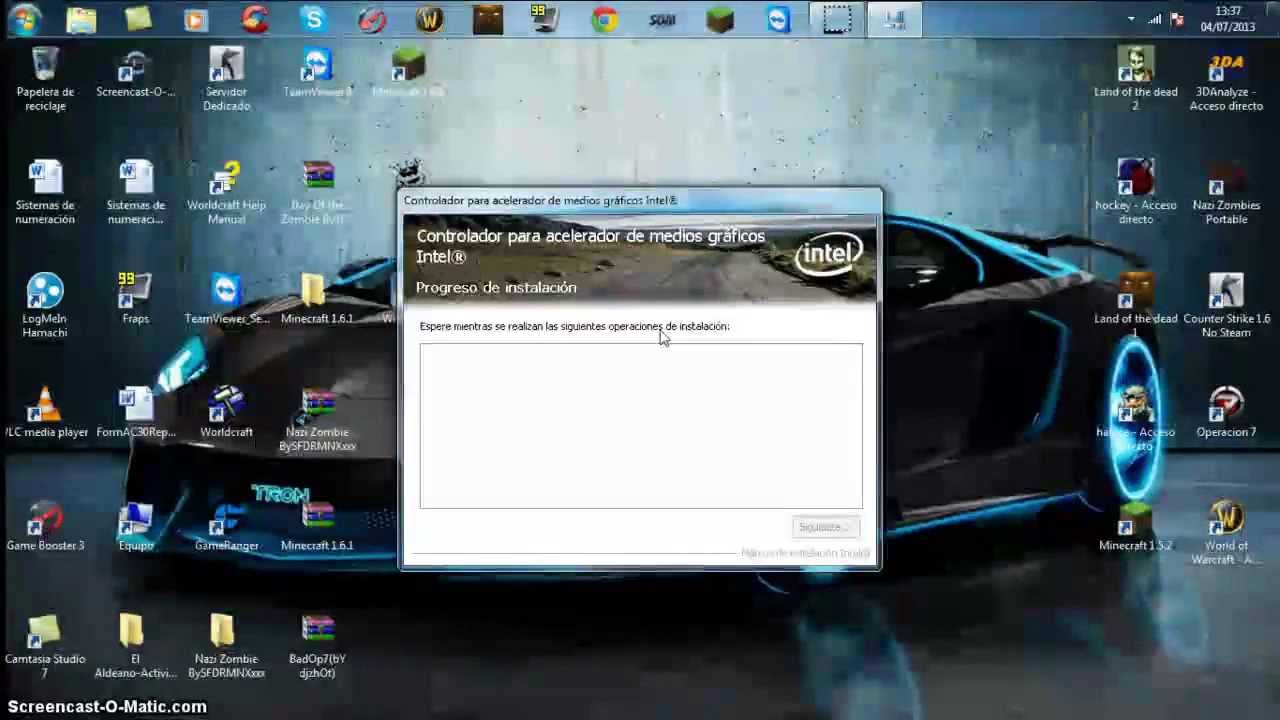Select BadOp7(bY djzhOt) archive icon

317,646
